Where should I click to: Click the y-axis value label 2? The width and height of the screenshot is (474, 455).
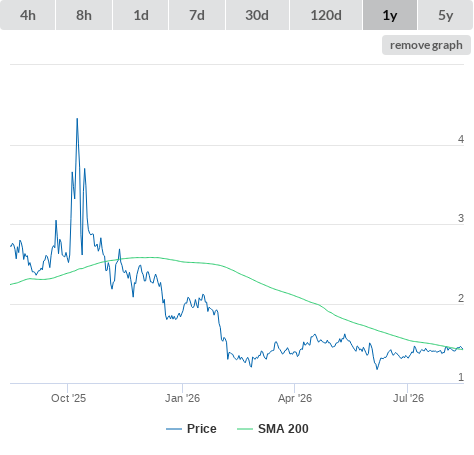click(461, 298)
